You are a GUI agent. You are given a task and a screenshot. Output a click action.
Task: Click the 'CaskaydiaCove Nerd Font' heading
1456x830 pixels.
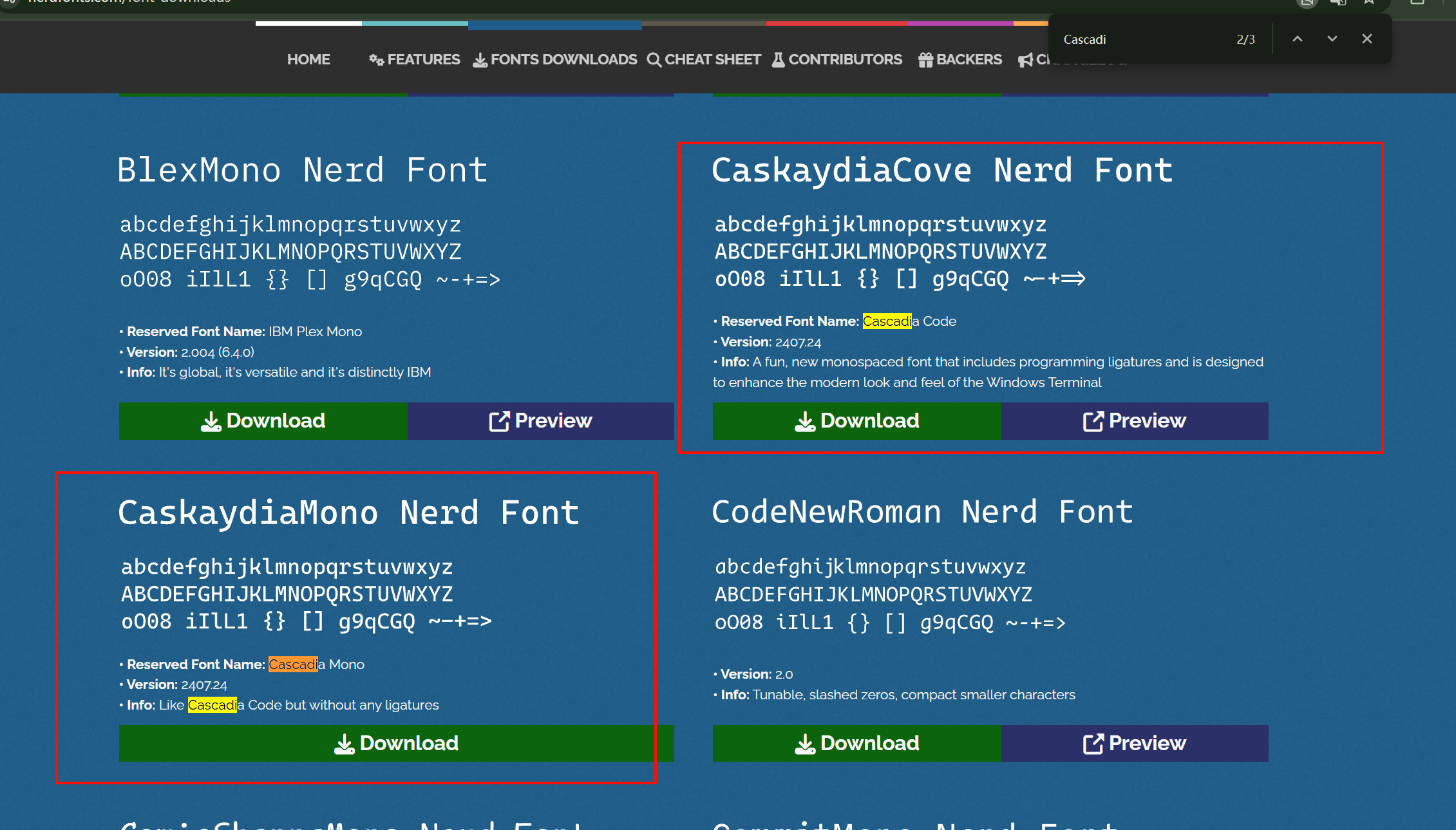tap(942, 170)
